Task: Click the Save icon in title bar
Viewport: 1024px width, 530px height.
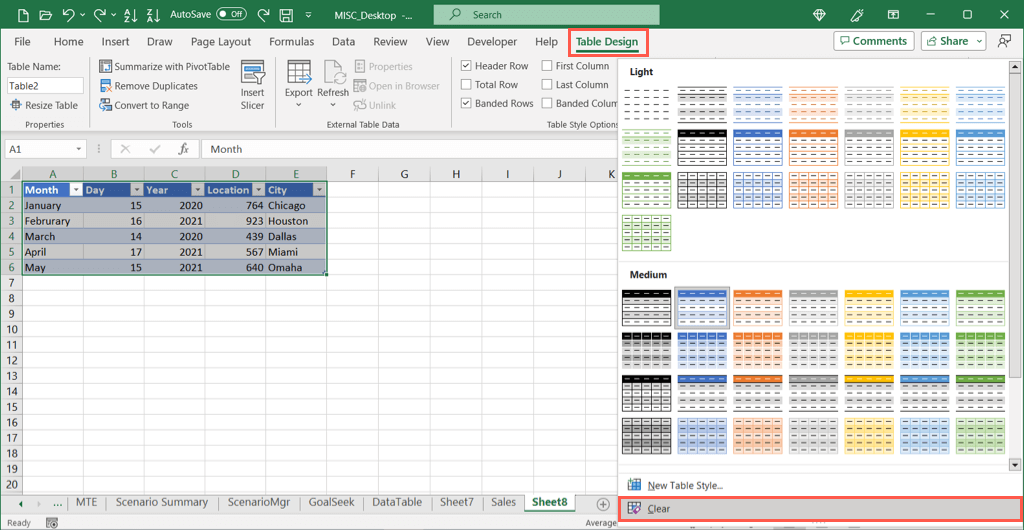Action: click(286, 15)
